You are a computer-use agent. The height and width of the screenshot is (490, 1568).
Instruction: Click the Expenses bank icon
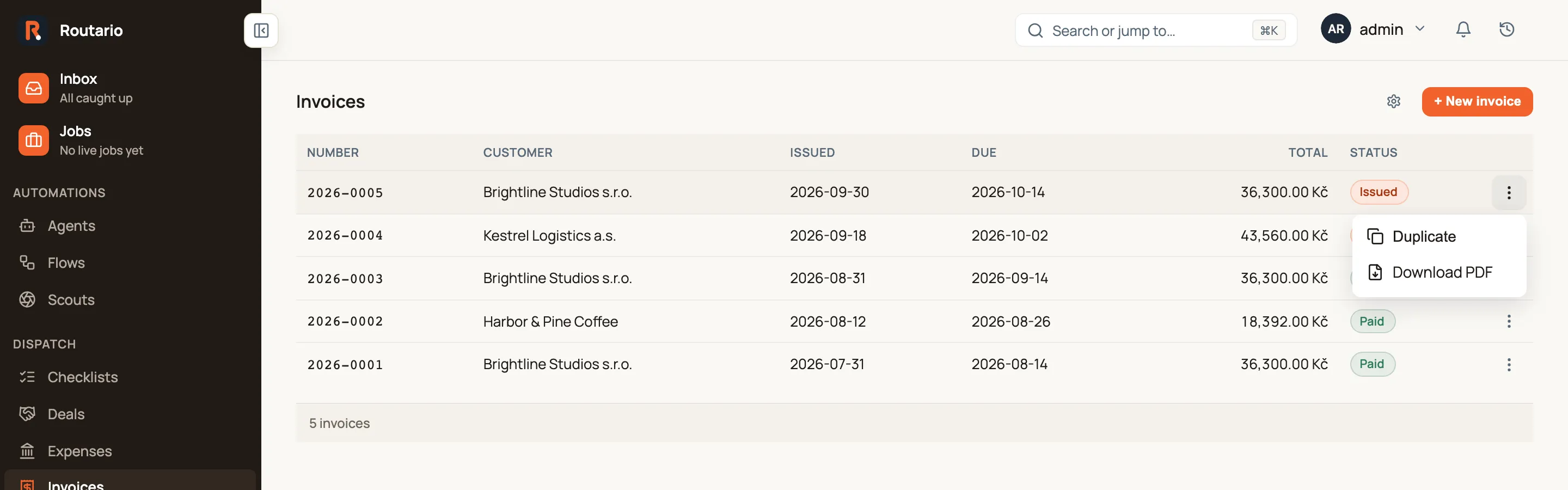pyautogui.click(x=27, y=451)
